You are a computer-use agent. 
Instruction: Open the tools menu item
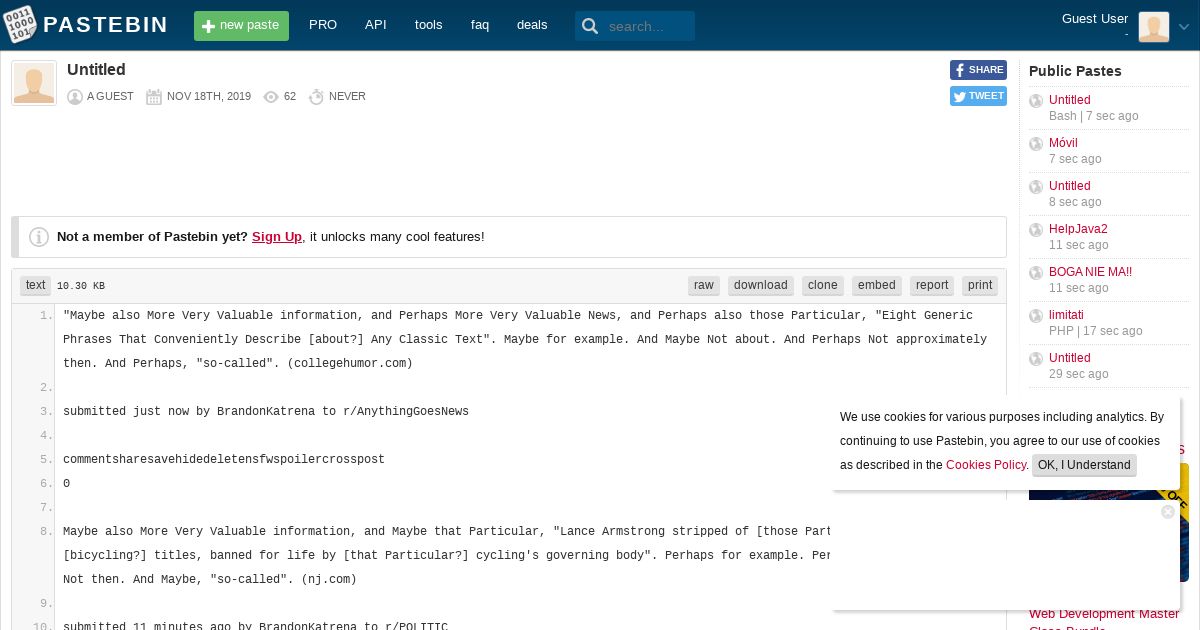428,25
